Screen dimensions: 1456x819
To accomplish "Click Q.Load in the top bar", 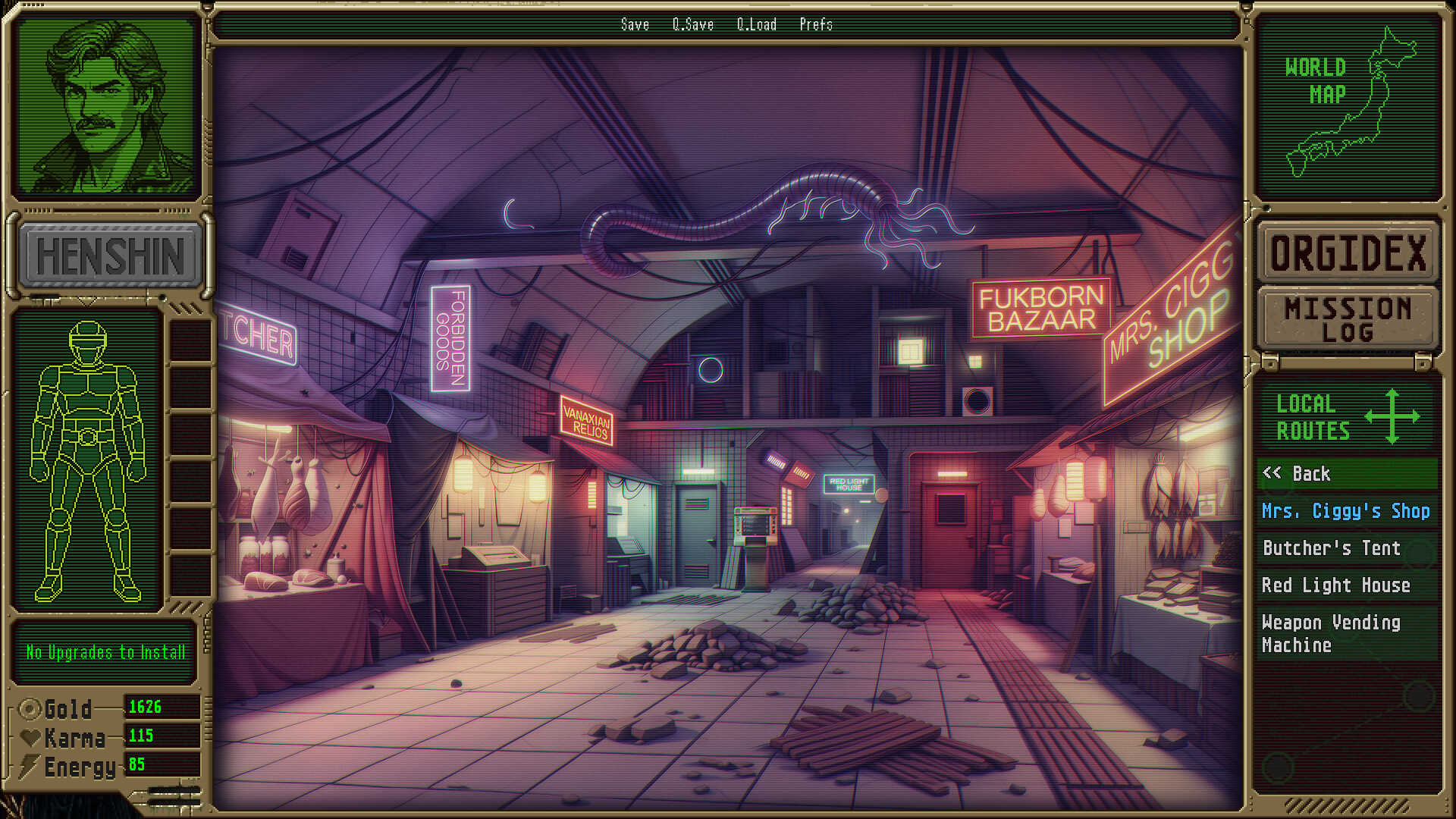I will pos(756,25).
